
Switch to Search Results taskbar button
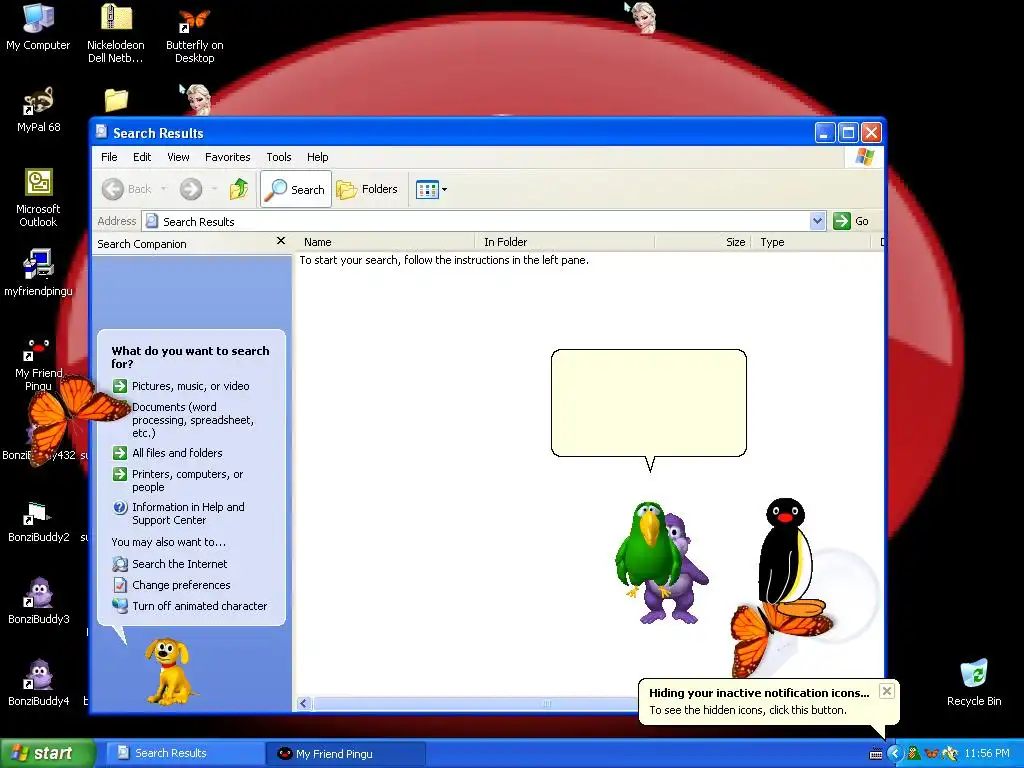point(184,754)
